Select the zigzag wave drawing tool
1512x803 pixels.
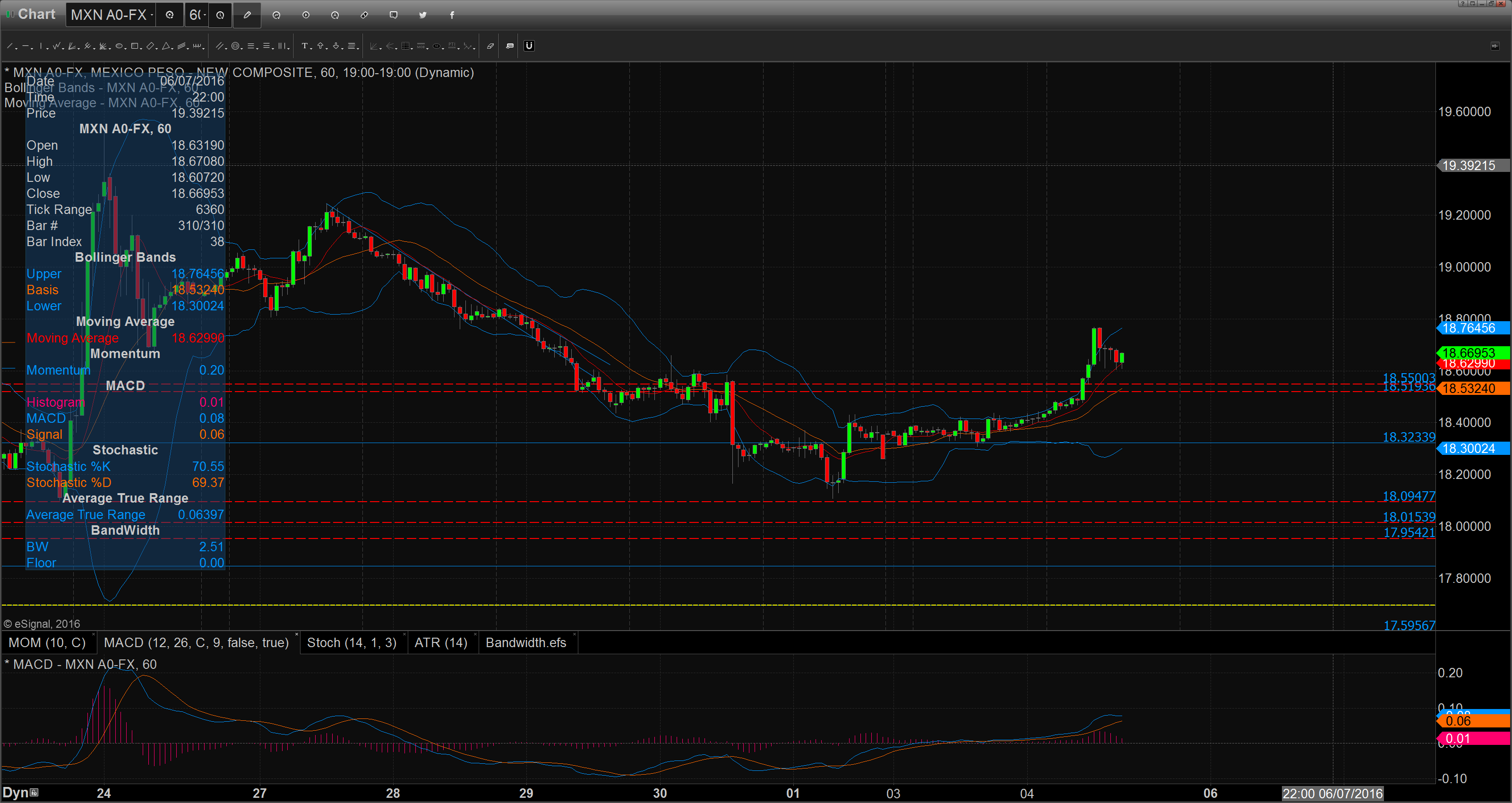(x=56, y=46)
